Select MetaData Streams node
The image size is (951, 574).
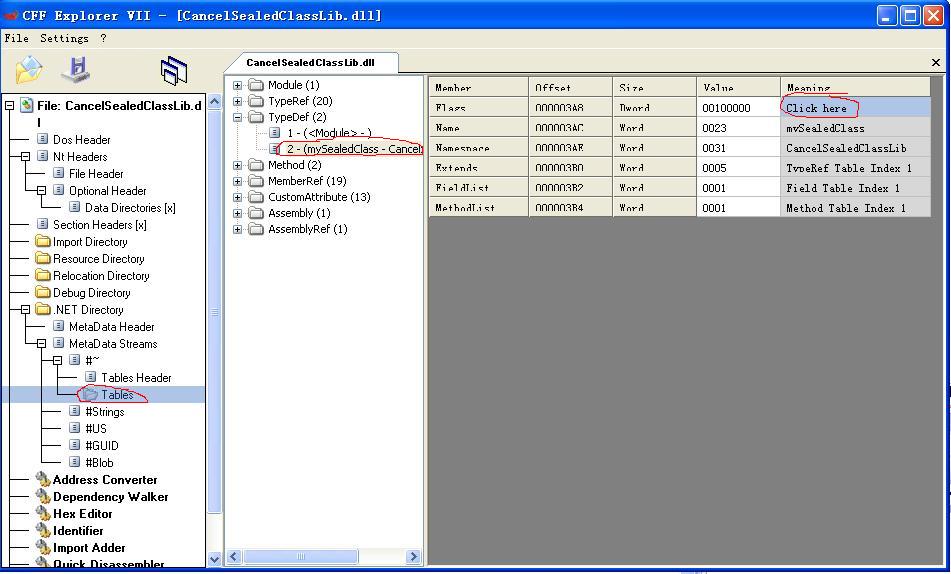tap(113, 343)
